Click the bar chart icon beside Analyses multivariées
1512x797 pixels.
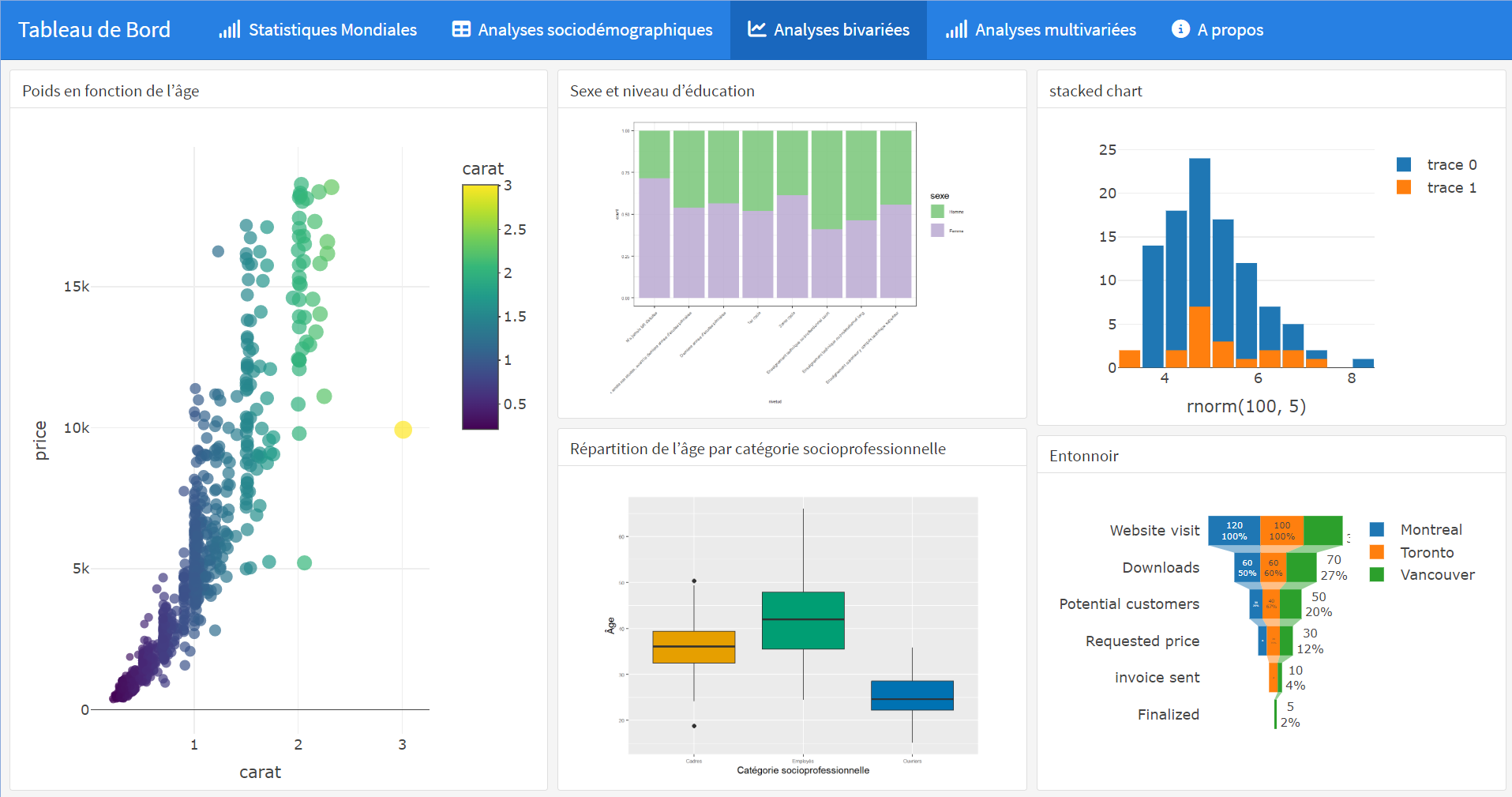pos(956,30)
